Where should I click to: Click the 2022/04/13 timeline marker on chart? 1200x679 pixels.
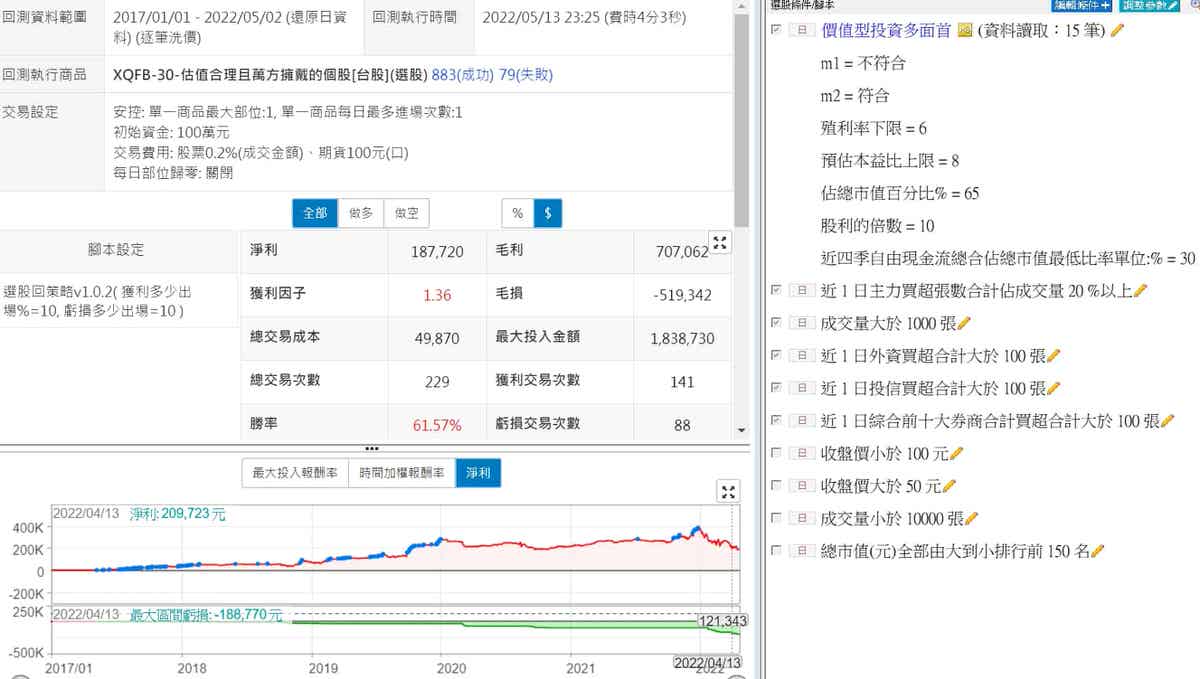click(707, 662)
